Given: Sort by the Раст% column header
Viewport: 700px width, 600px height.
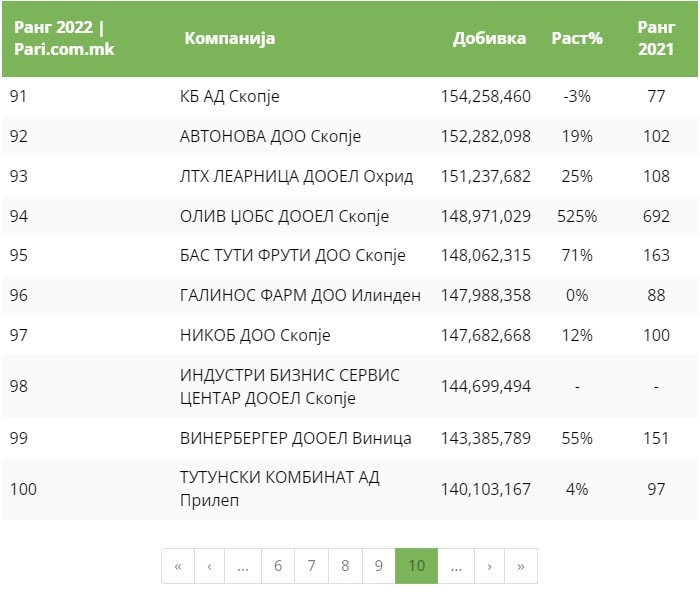Looking at the screenshot, I should 577,39.
